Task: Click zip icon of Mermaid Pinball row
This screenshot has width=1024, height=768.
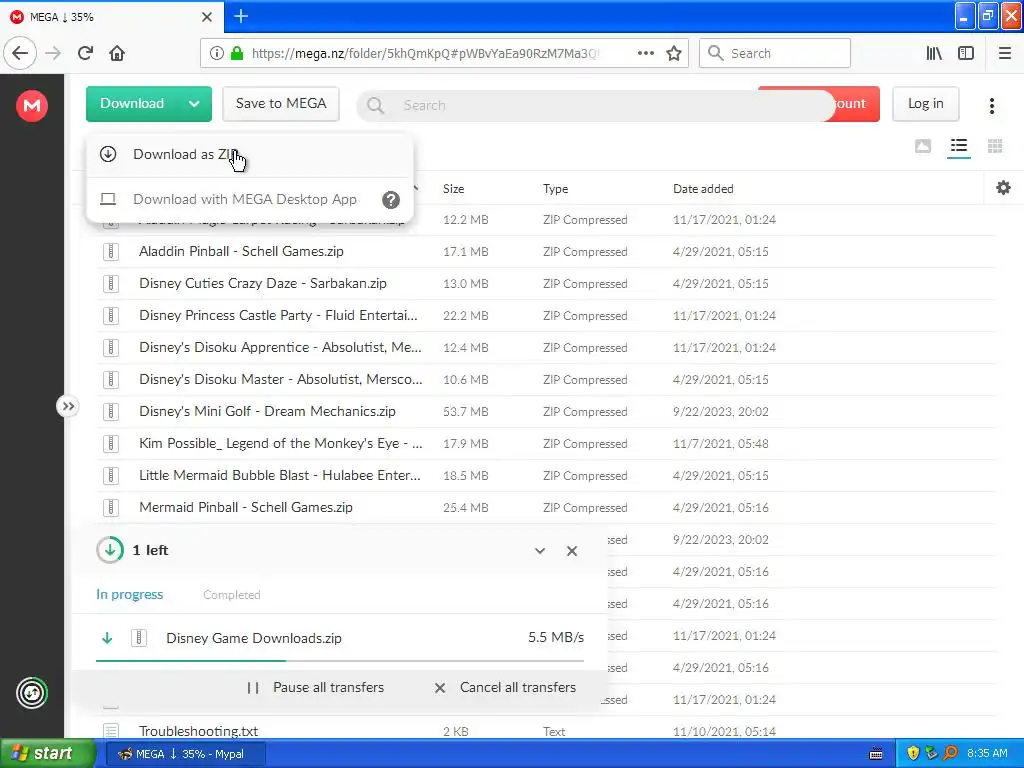Action: 111,507
